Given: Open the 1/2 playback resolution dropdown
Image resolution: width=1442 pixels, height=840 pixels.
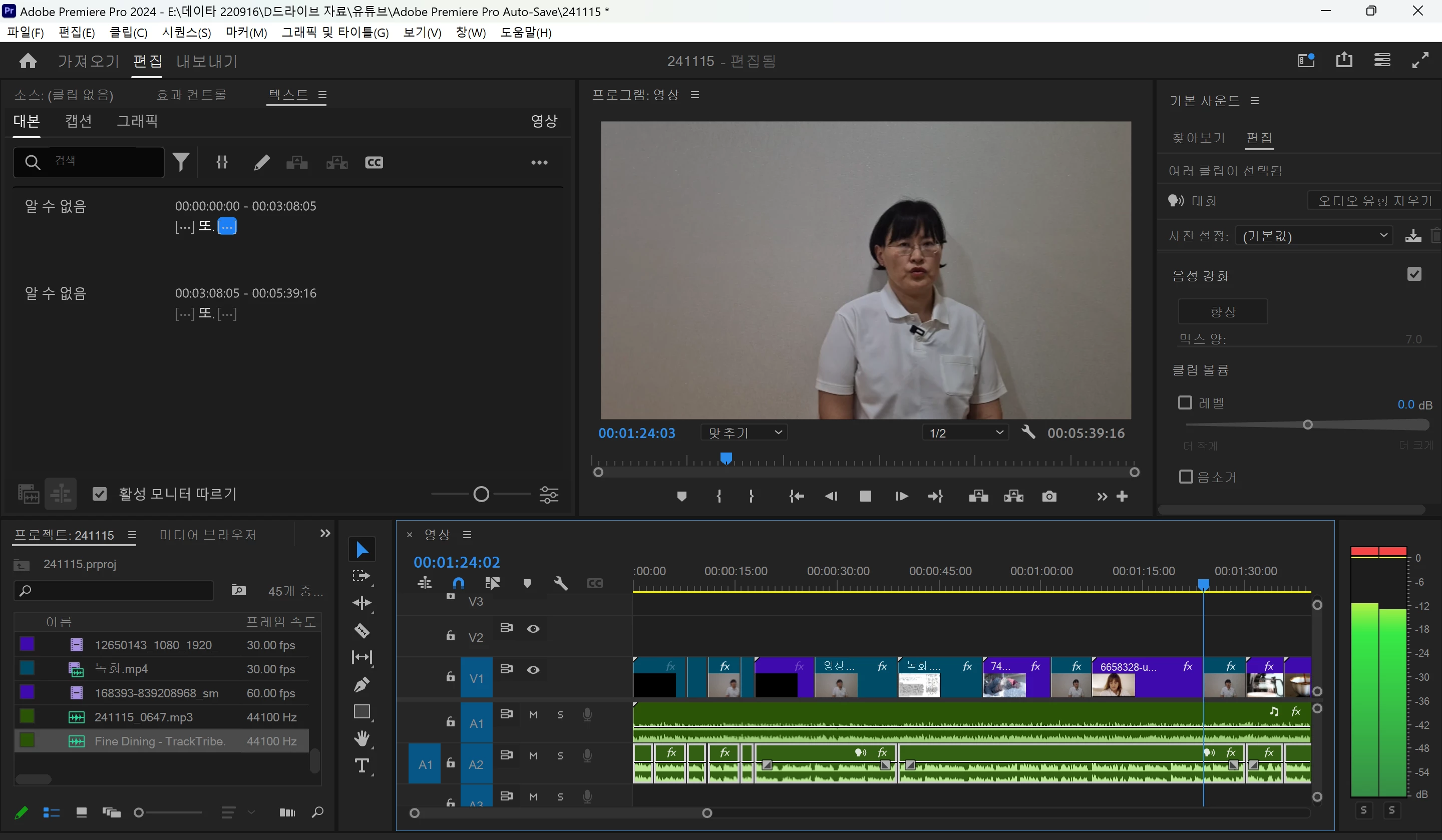Looking at the screenshot, I should 965,433.
